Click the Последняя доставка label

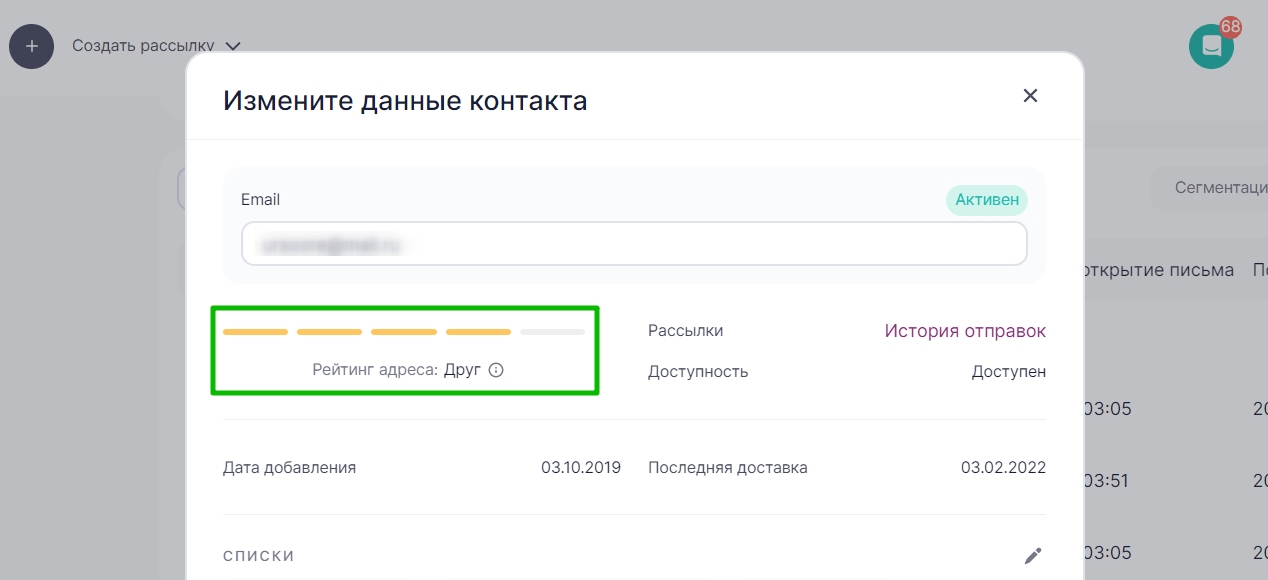click(x=728, y=467)
